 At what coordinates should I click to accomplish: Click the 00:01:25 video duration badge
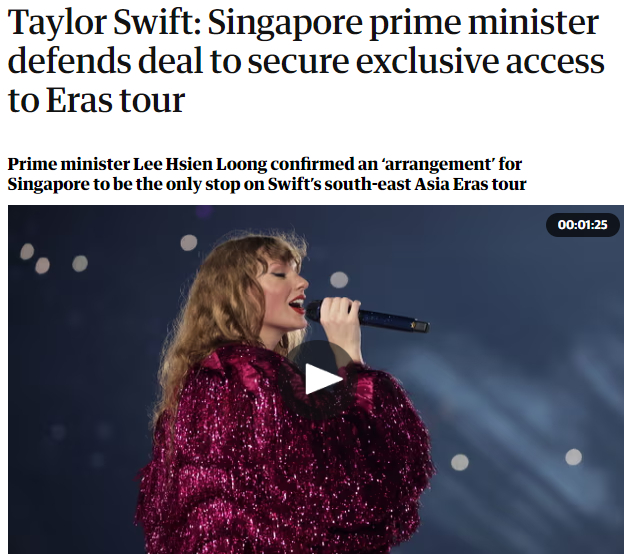[x=582, y=225]
